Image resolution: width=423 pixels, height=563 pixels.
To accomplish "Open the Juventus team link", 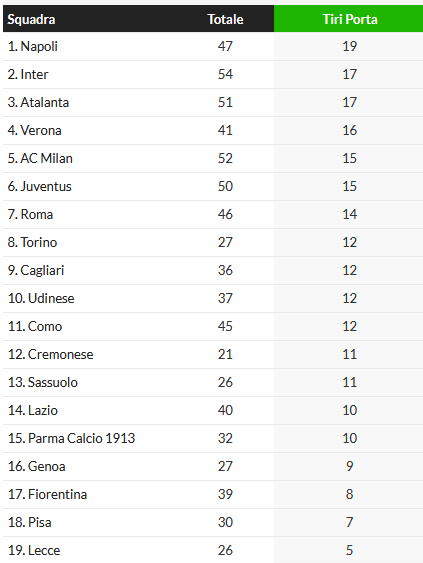I will [x=46, y=186].
